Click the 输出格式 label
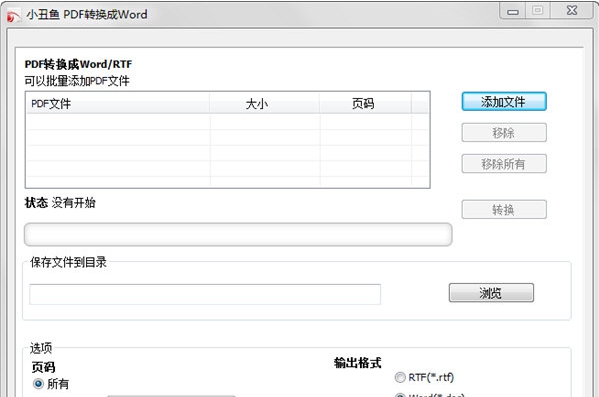599x397 pixels. [x=358, y=363]
